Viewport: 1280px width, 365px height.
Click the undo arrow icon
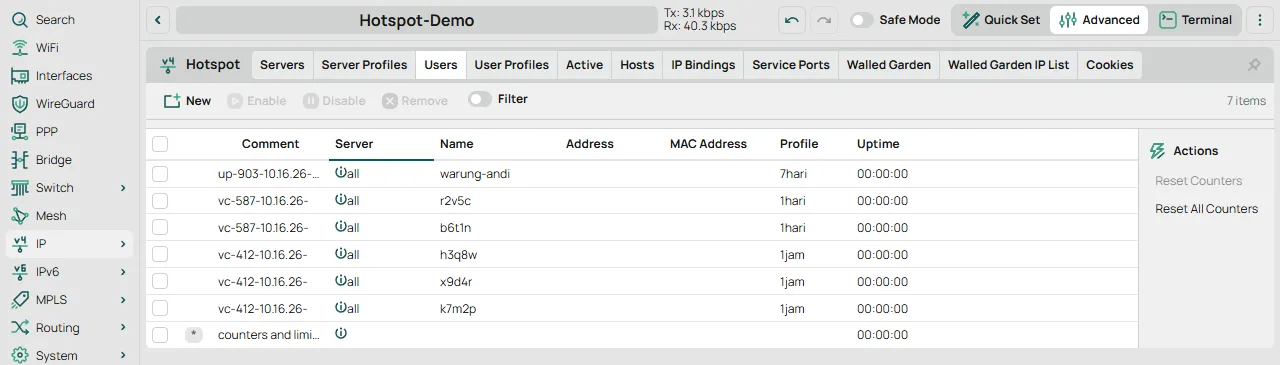[792, 20]
